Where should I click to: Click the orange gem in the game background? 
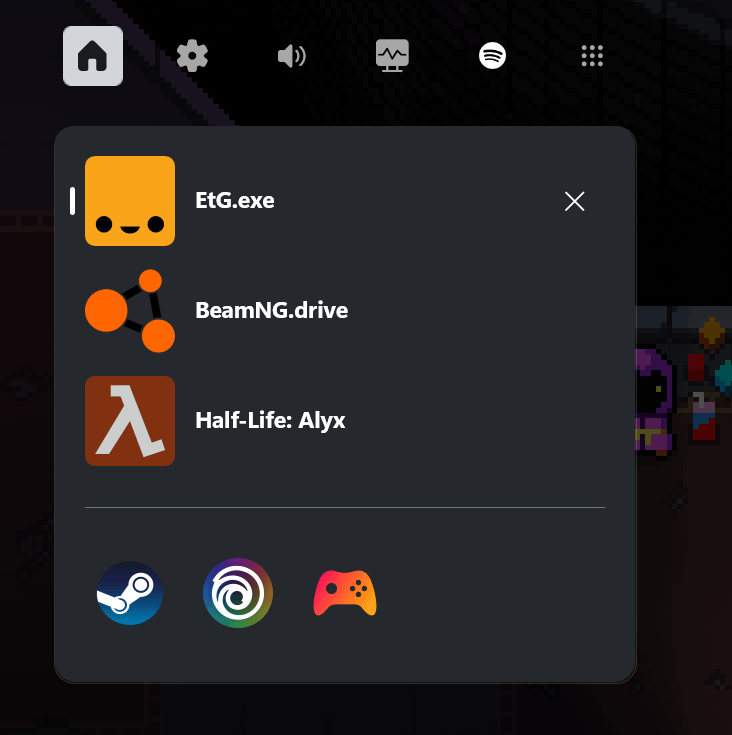coord(712,334)
